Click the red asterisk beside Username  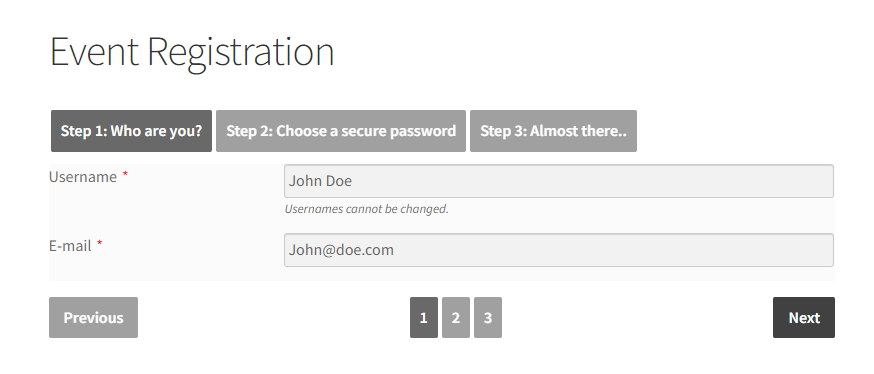pyautogui.click(x=125, y=174)
